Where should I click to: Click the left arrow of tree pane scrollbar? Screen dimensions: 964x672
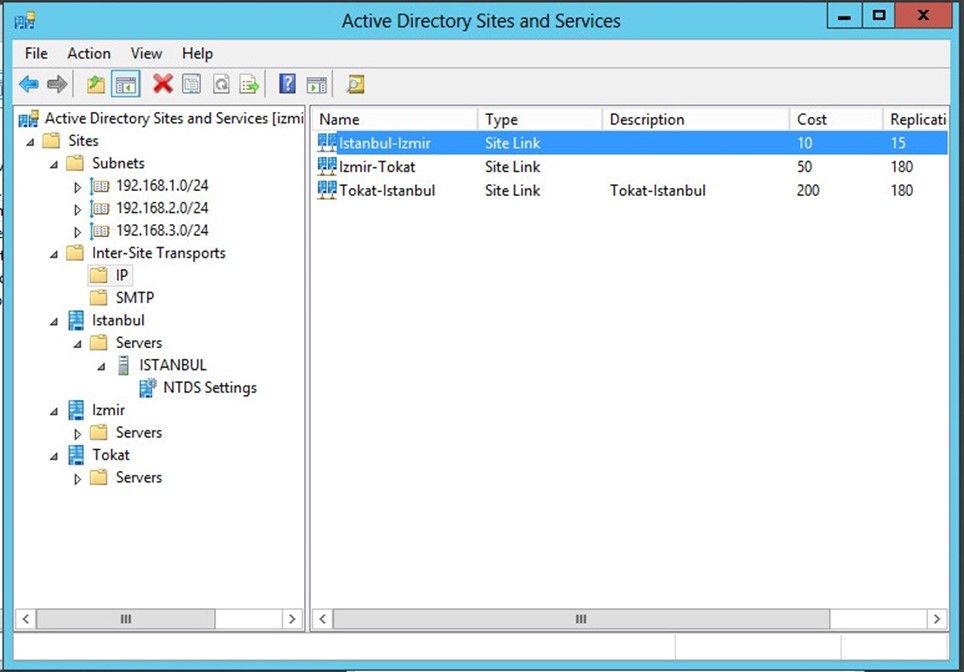tap(25, 619)
